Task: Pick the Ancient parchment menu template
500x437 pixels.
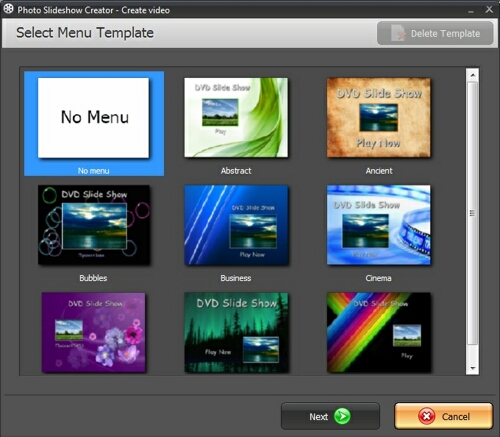Action: [x=379, y=117]
